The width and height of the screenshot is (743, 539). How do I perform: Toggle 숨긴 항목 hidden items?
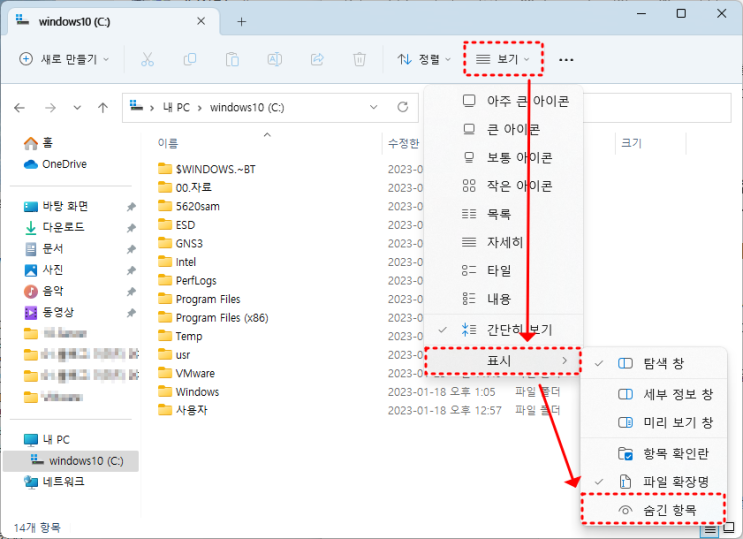653,510
